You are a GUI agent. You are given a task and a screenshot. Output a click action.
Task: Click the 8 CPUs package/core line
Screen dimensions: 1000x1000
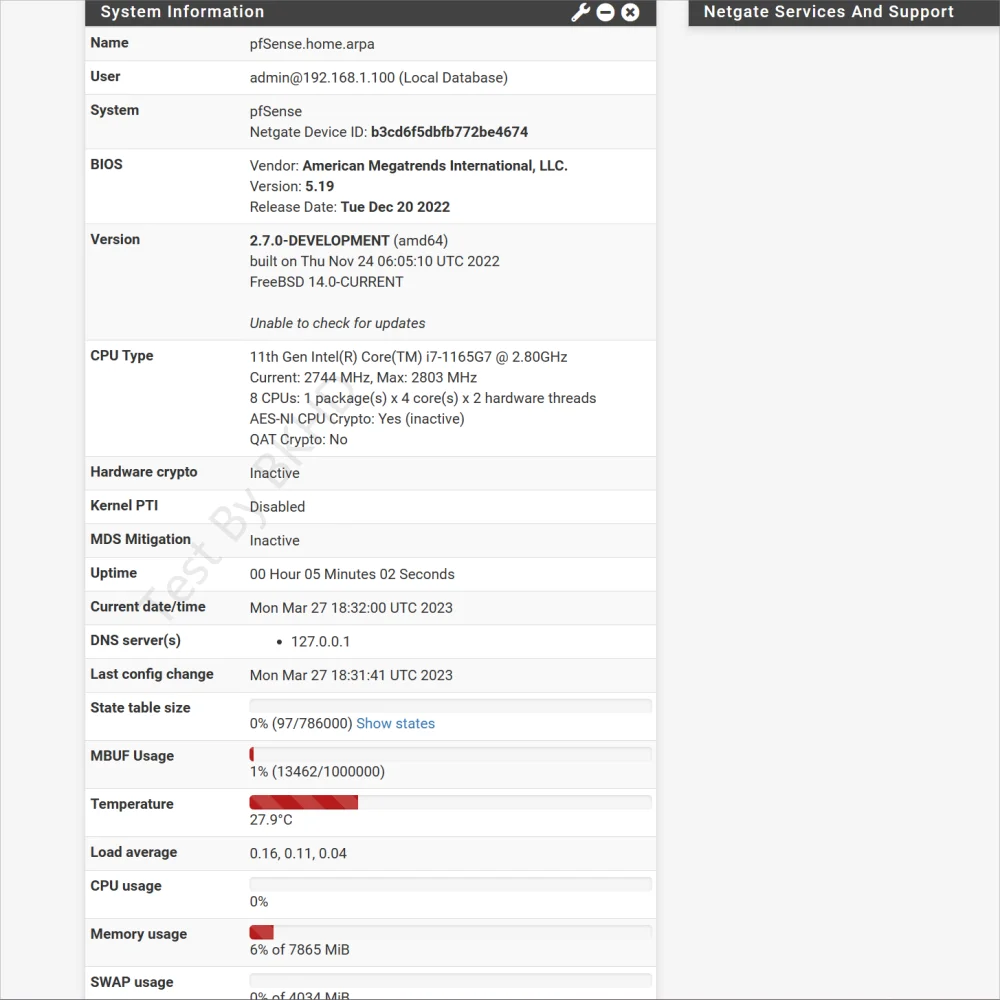click(423, 398)
